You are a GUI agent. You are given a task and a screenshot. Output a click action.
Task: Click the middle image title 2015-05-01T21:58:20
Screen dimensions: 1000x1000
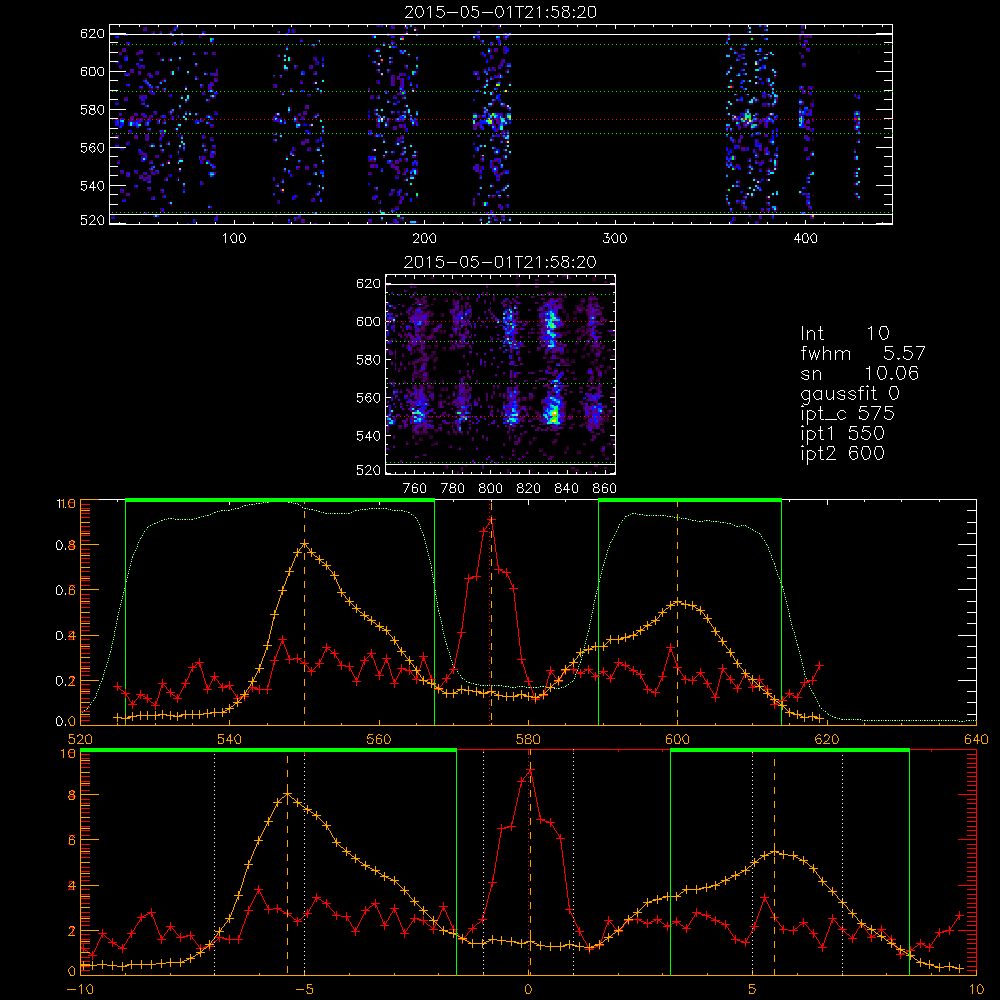[x=501, y=262]
